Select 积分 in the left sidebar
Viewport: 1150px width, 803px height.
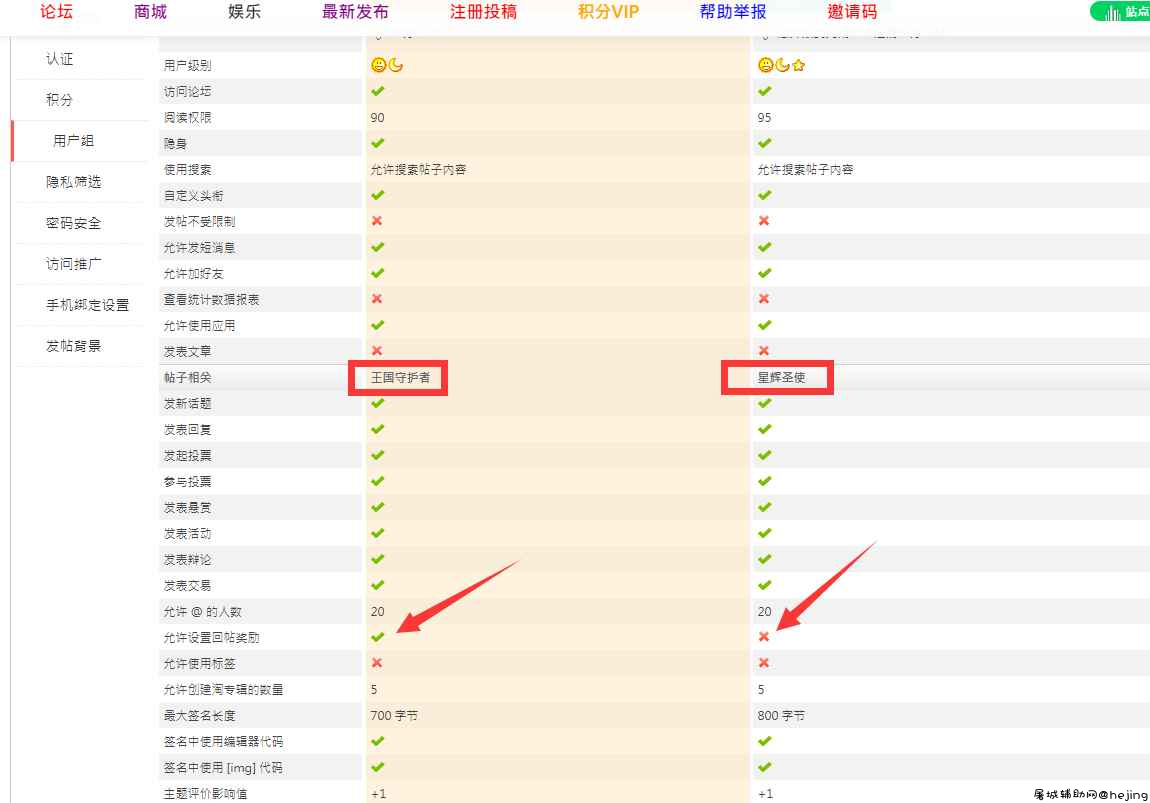pyautogui.click(x=59, y=100)
